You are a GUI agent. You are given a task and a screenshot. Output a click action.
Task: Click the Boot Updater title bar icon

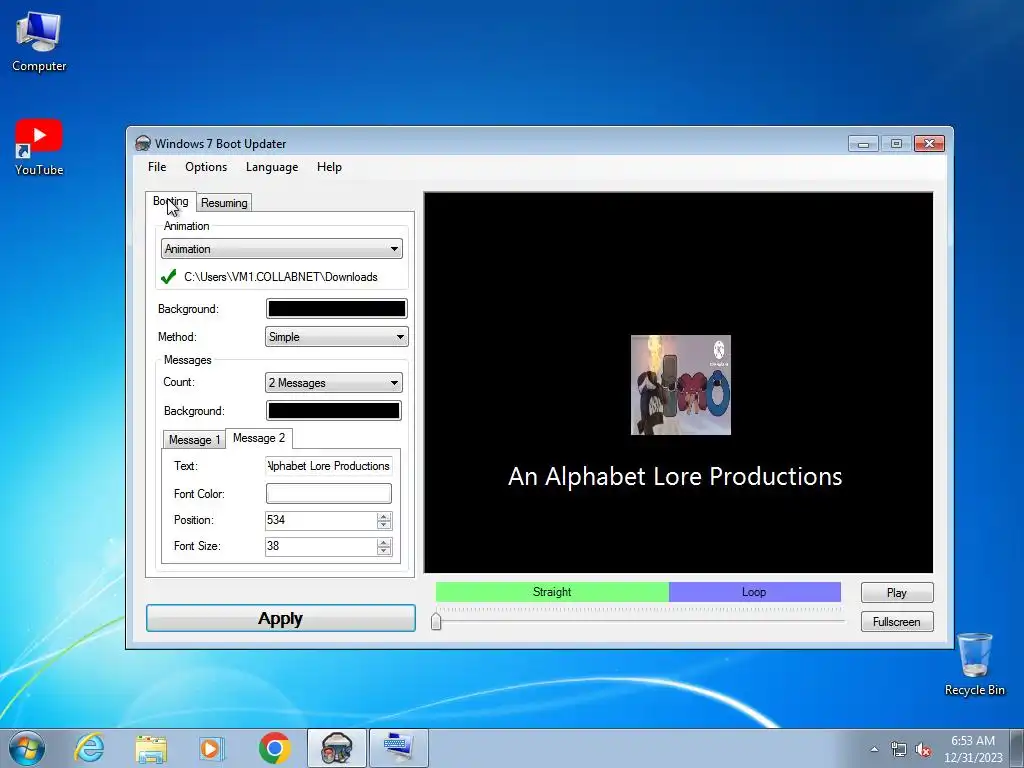point(142,143)
